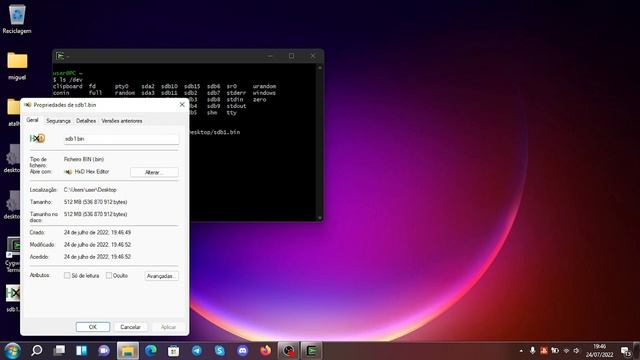This screenshot has height=360, width=640.
Task: Click the Alterar... button
Action: (154, 172)
